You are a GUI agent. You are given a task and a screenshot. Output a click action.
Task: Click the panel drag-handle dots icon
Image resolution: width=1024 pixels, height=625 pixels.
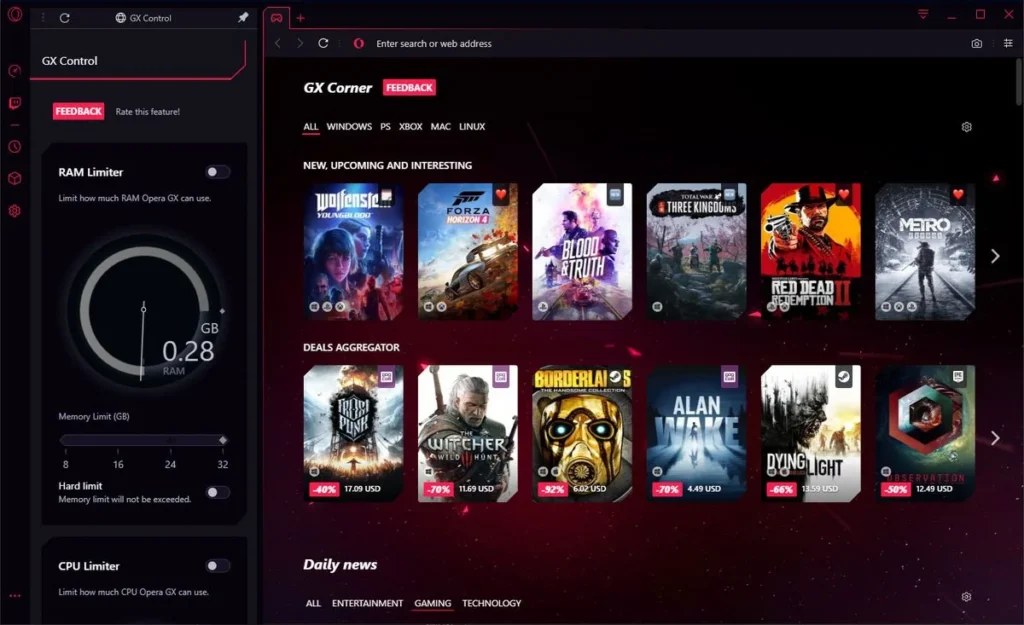tap(43, 18)
